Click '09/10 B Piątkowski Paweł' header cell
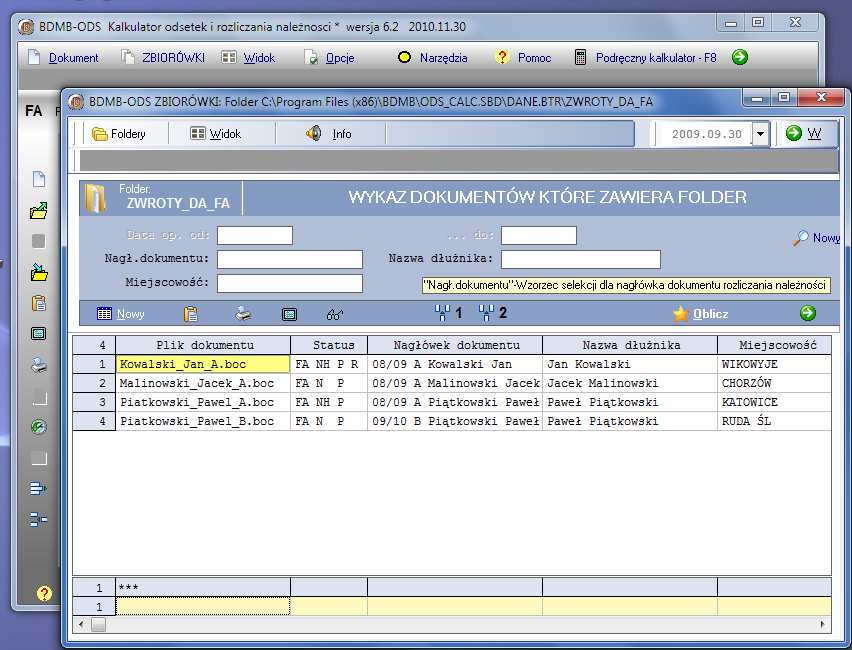The image size is (852, 650). click(455, 421)
